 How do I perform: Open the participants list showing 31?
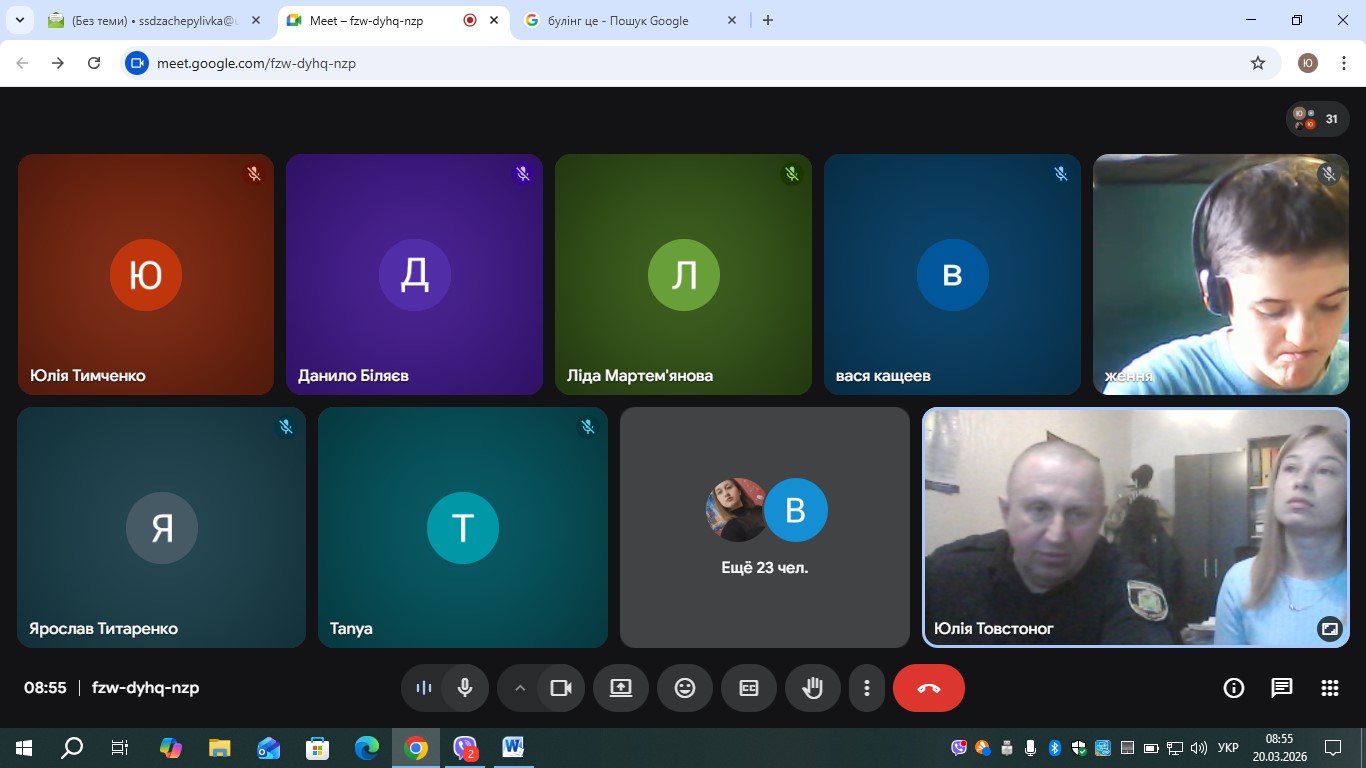(x=1316, y=119)
